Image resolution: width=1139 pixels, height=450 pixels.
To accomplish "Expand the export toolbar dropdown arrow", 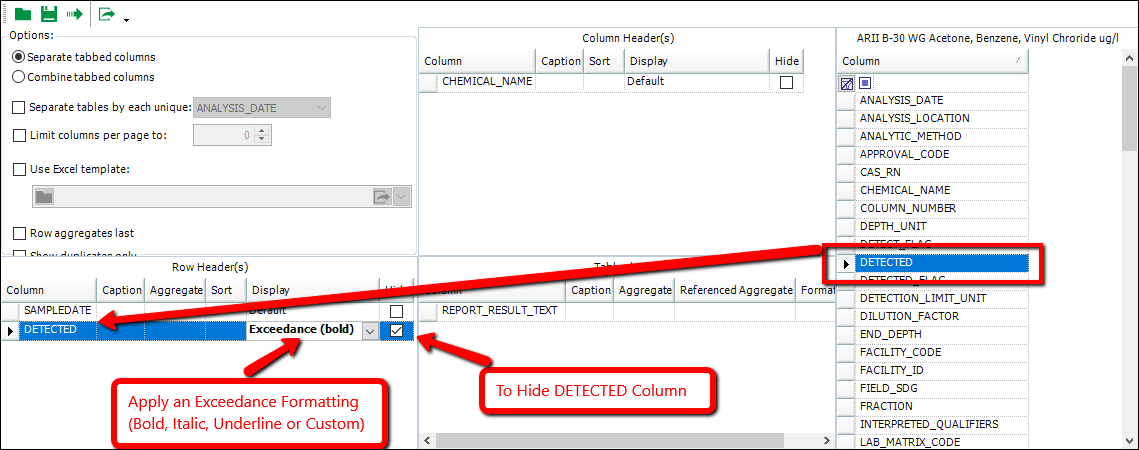I will [x=126, y=18].
